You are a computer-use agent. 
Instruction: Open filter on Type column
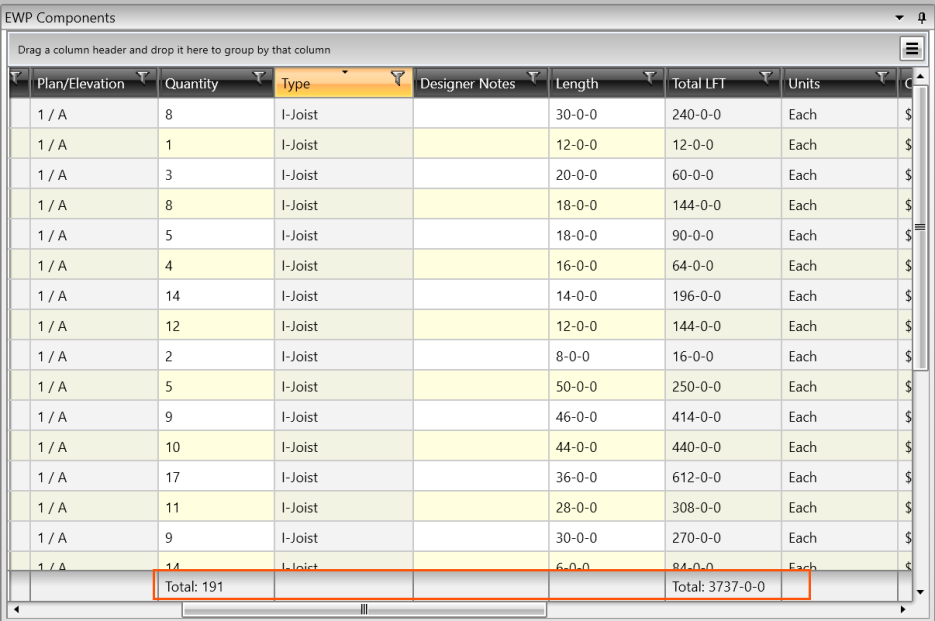[x=398, y=78]
